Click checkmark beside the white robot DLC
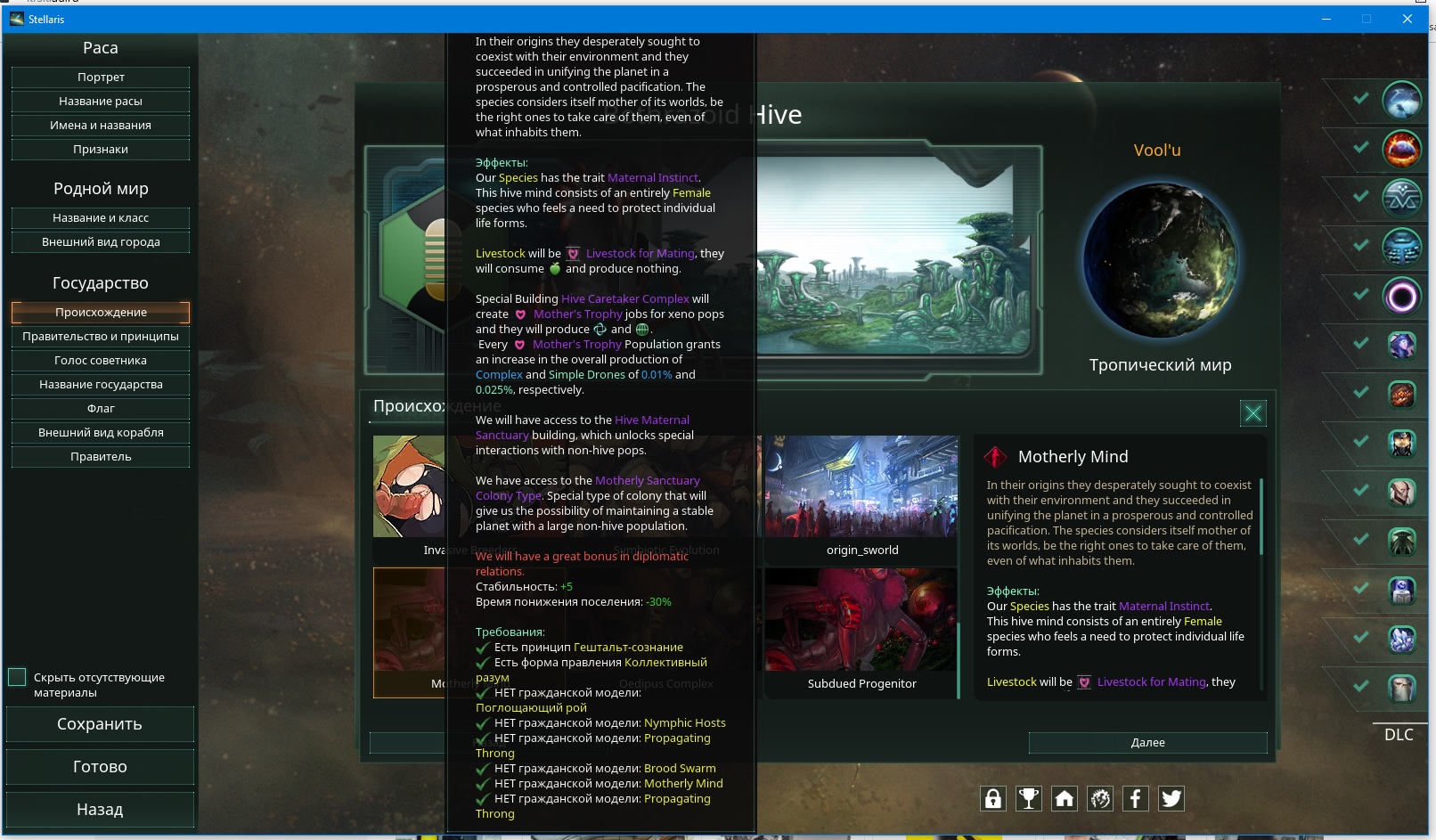This screenshot has width=1436, height=840. coord(1361,588)
